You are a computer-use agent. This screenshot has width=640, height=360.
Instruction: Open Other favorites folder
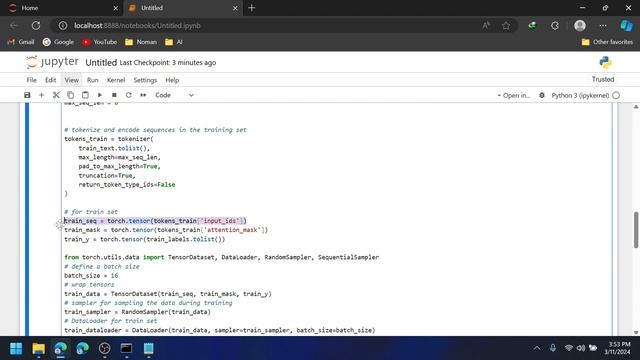click(x=607, y=42)
